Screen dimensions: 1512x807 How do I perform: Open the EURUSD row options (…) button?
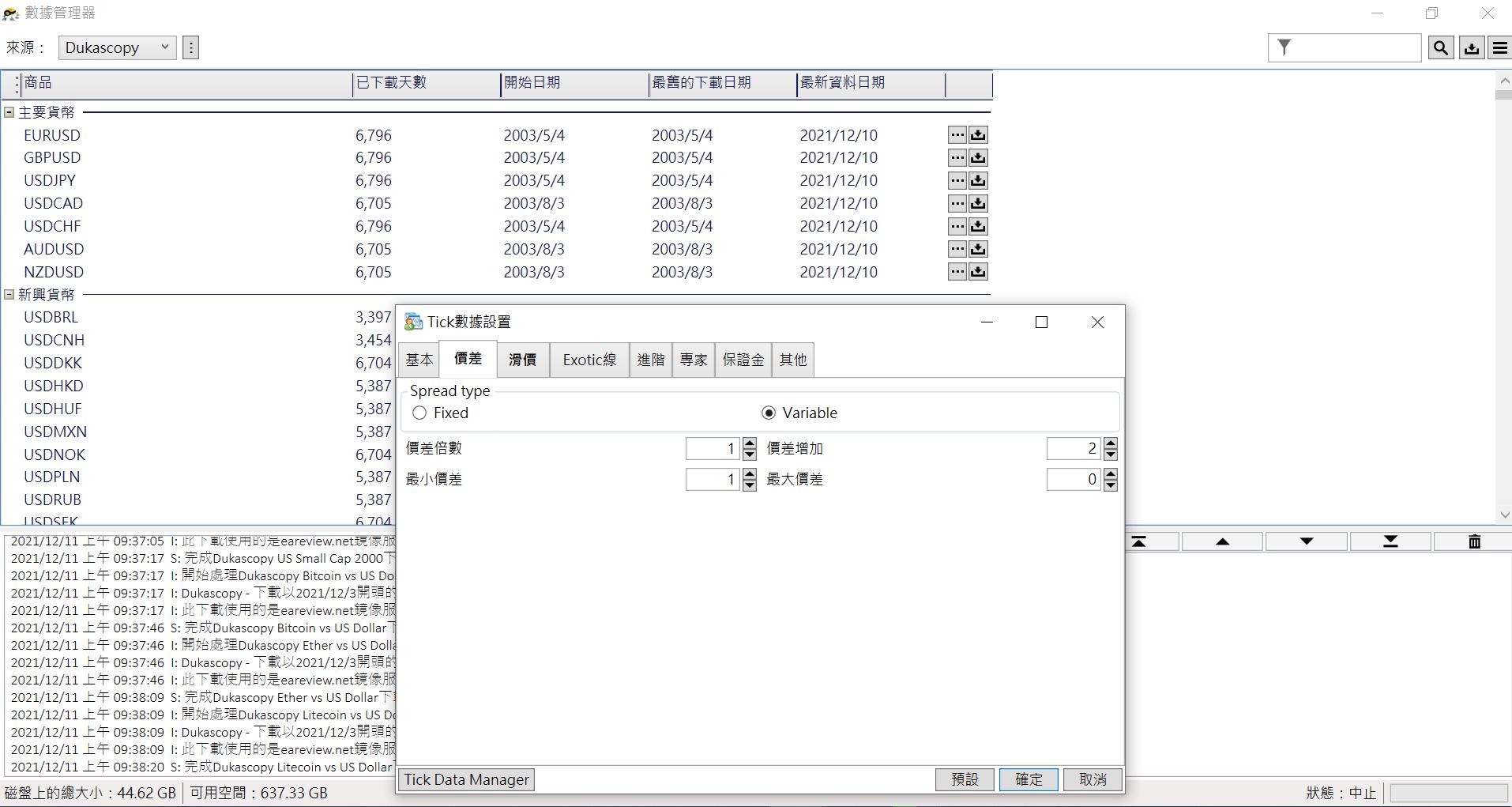pyautogui.click(x=957, y=135)
